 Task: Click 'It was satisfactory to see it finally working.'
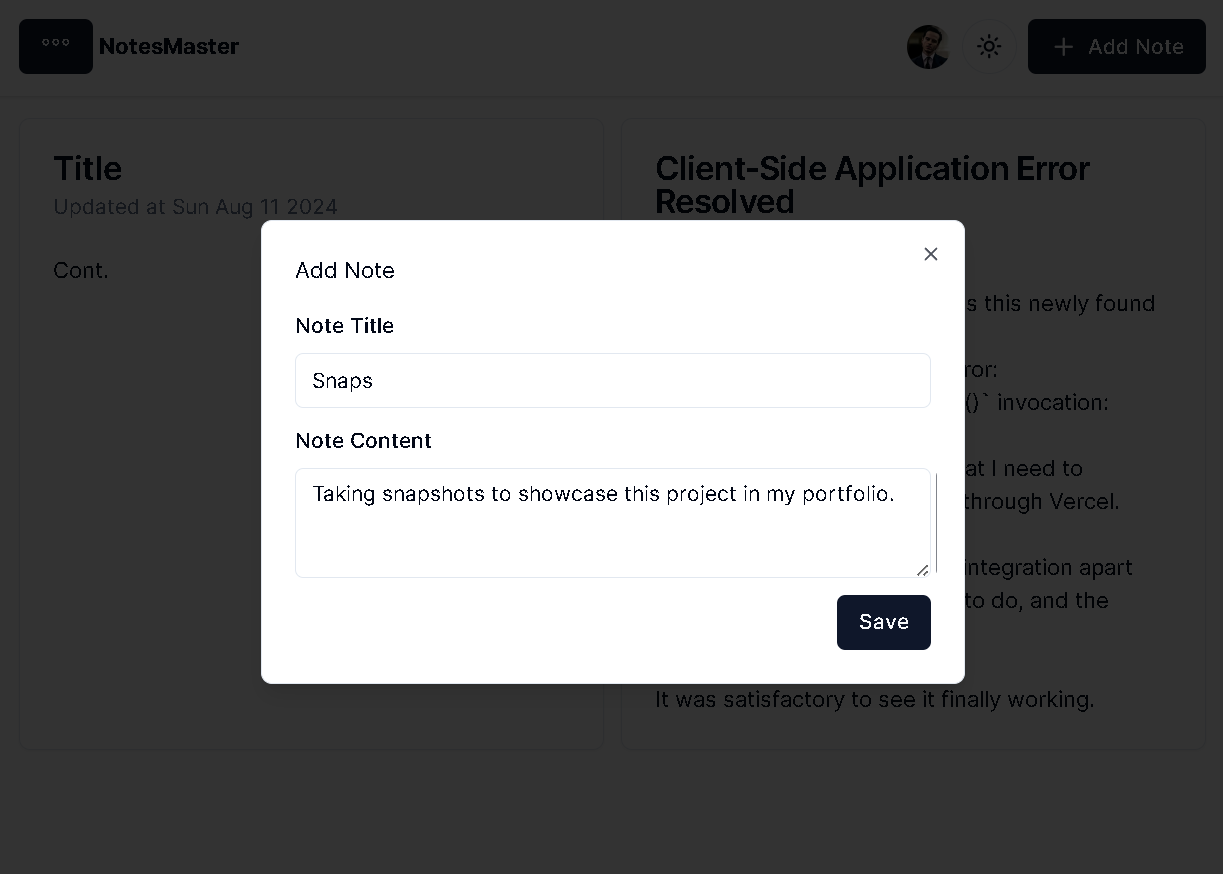tap(875, 699)
